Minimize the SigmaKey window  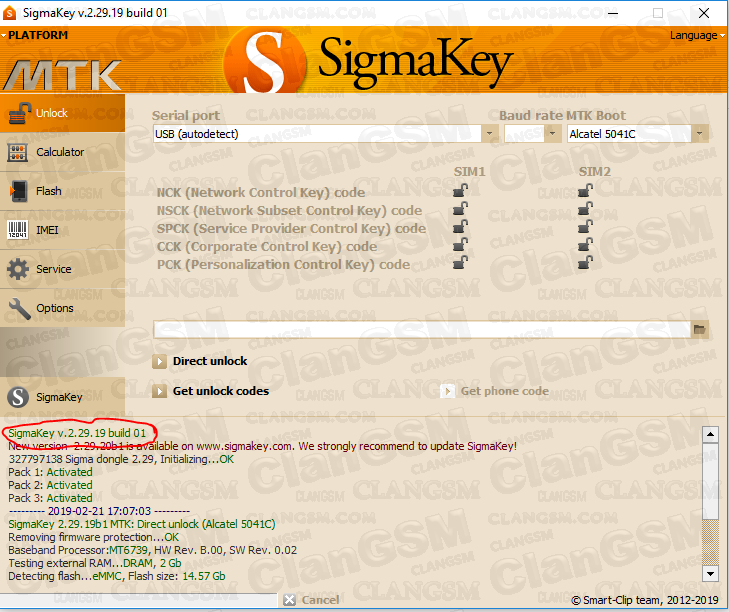(613, 13)
